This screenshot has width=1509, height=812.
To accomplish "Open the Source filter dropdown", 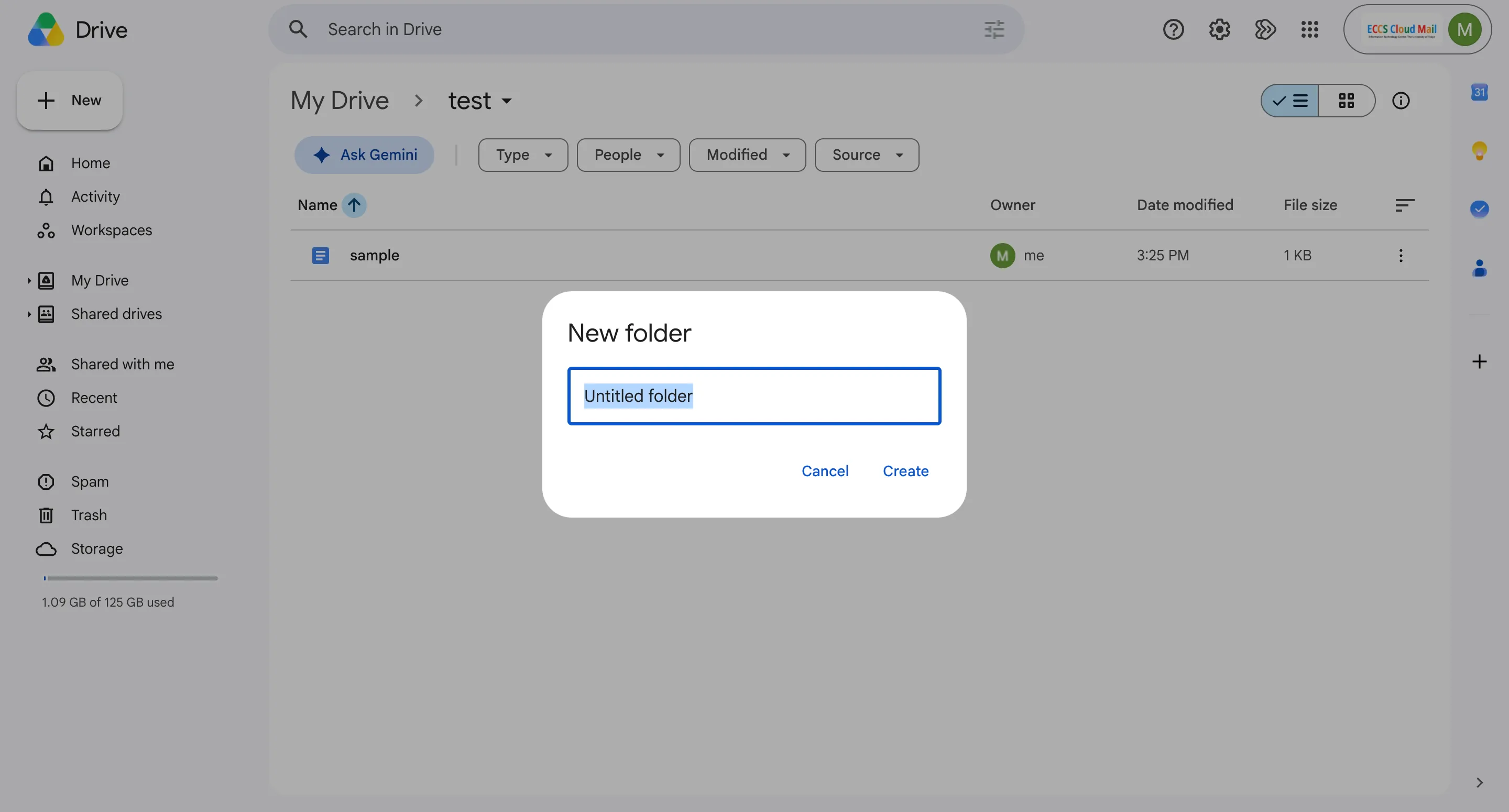I will [867, 155].
